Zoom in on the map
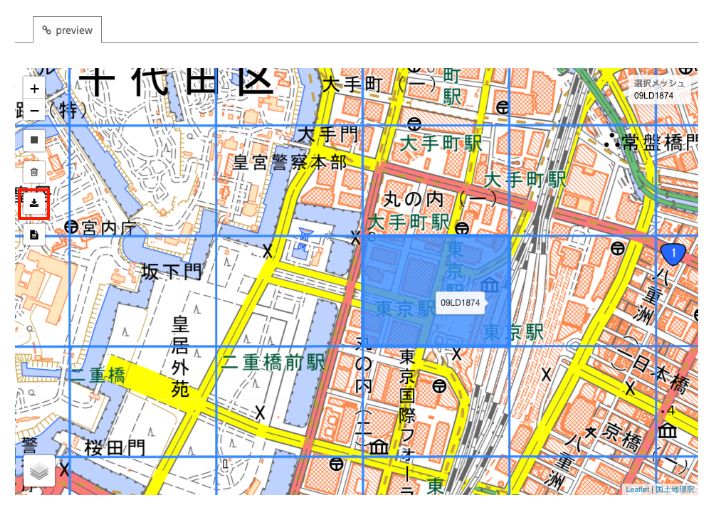Image resolution: width=716 pixels, height=509 pixels. point(34,89)
